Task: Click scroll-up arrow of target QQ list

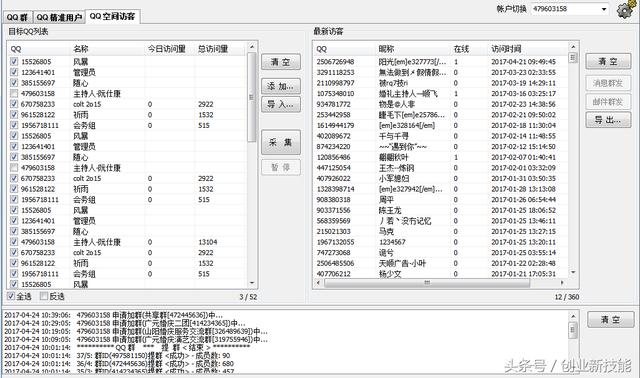Action: (x=252, y=47)
